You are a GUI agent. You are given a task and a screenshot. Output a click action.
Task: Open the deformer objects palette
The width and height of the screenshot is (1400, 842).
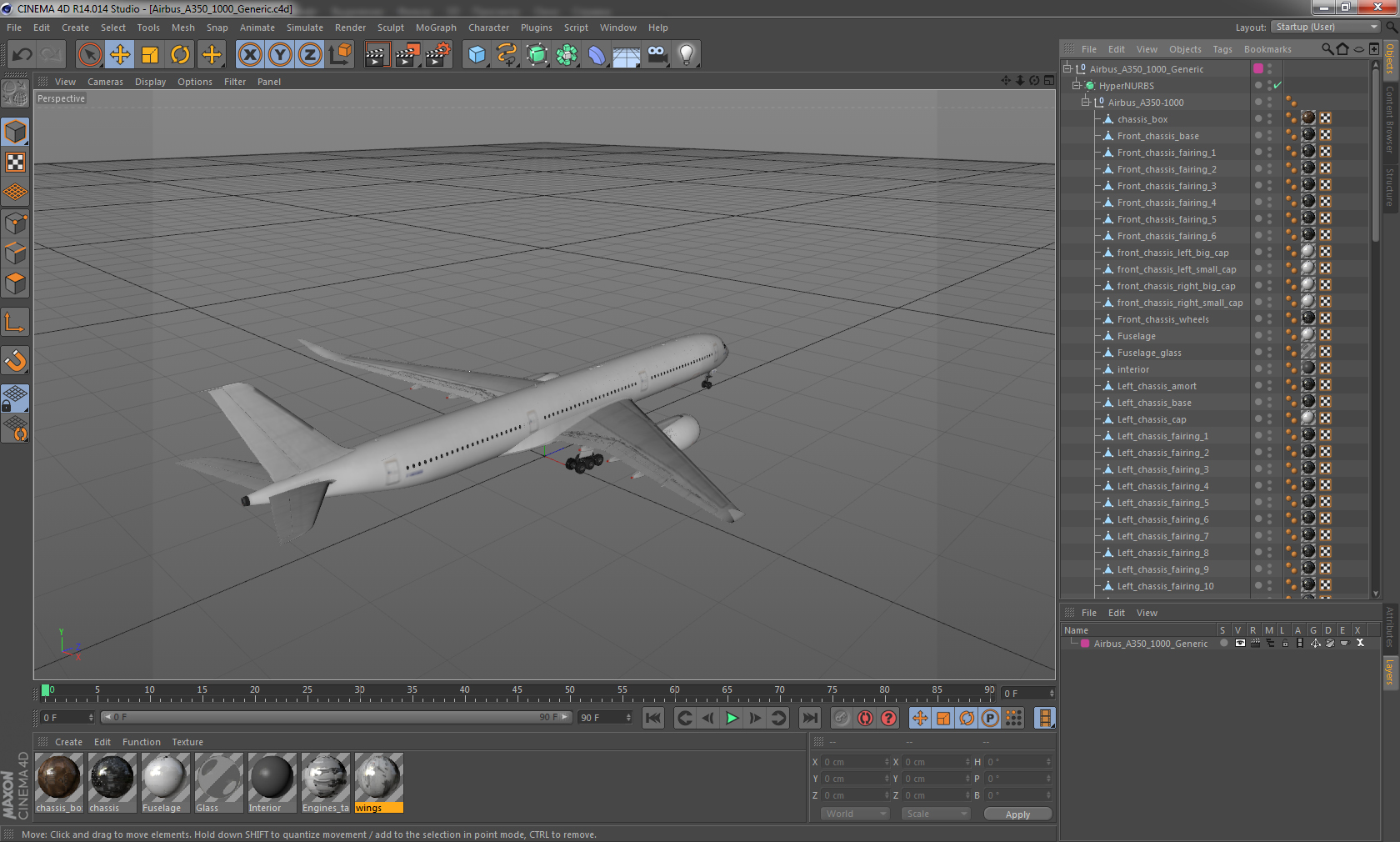coord(597,55)
